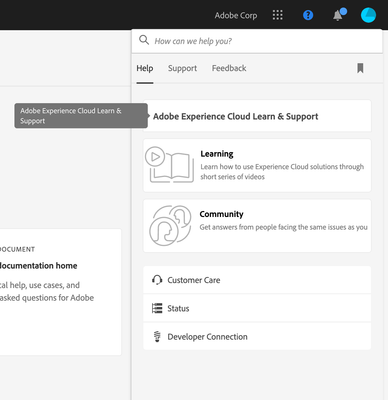This screenshot has width=388, height=400.
Task: Click the Learning video book icon
Action: 169,165
